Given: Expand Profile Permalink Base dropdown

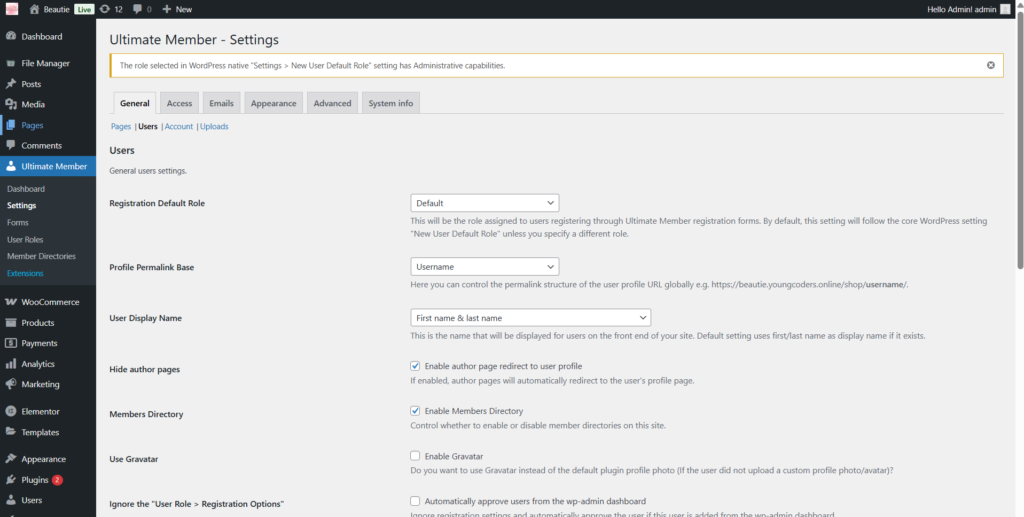Looking at the screenshot, I should click(484, 267).
